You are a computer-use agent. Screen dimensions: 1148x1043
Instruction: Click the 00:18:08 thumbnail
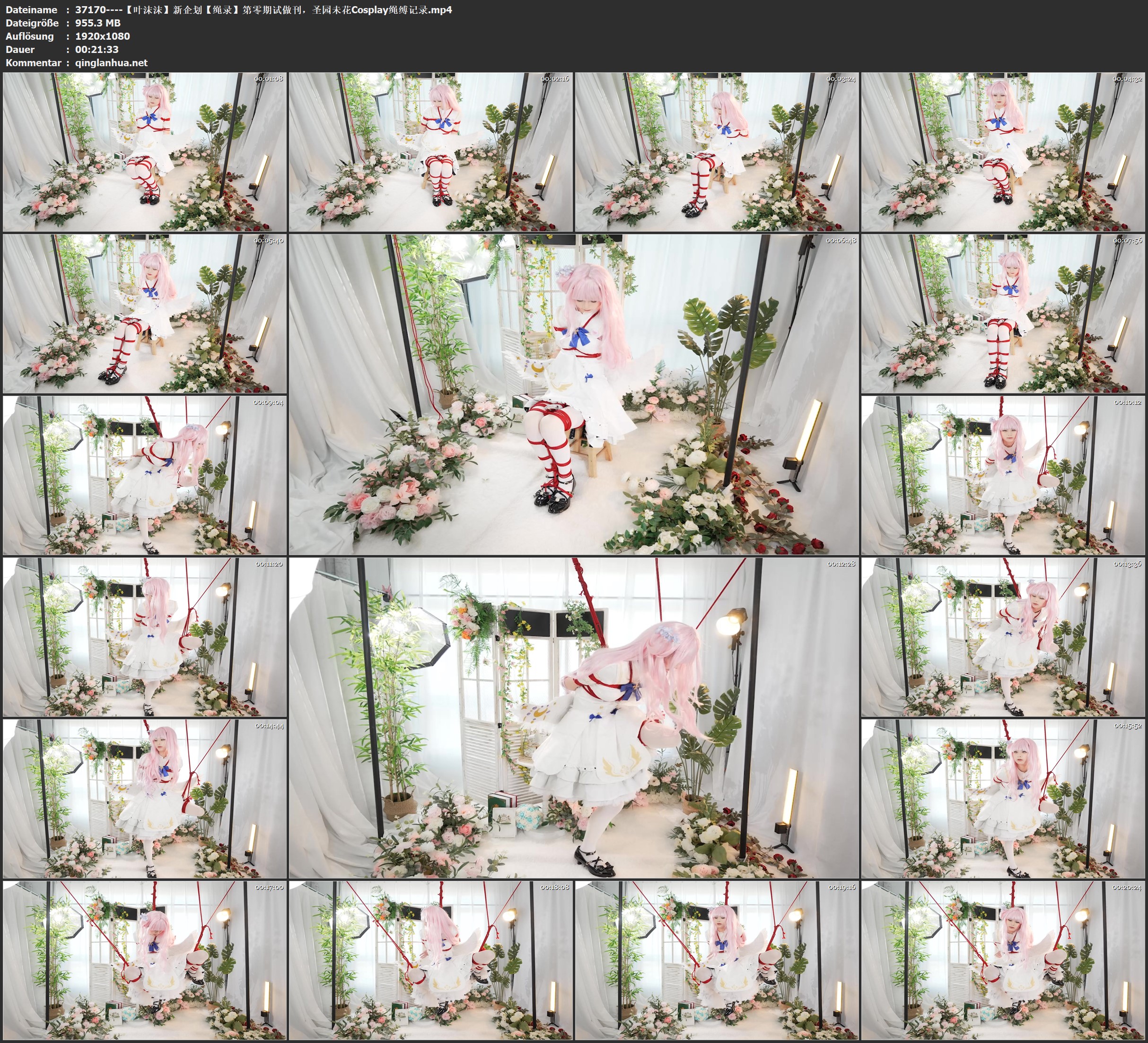click(x=430, y=960)
